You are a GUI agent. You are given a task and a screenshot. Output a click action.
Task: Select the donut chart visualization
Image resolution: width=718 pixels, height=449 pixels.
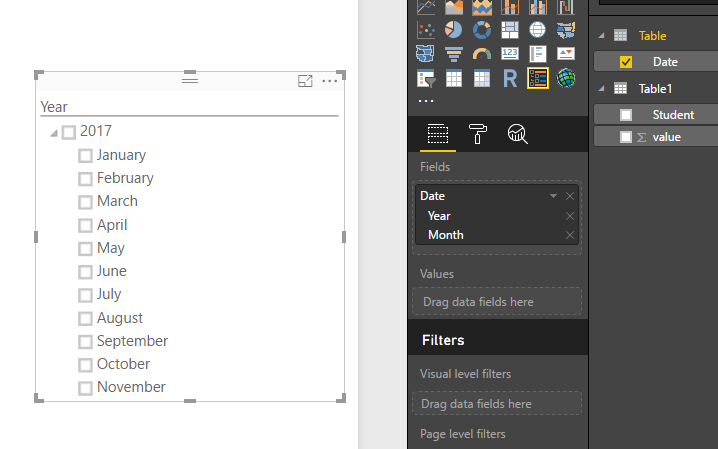[x=482, y=30]
